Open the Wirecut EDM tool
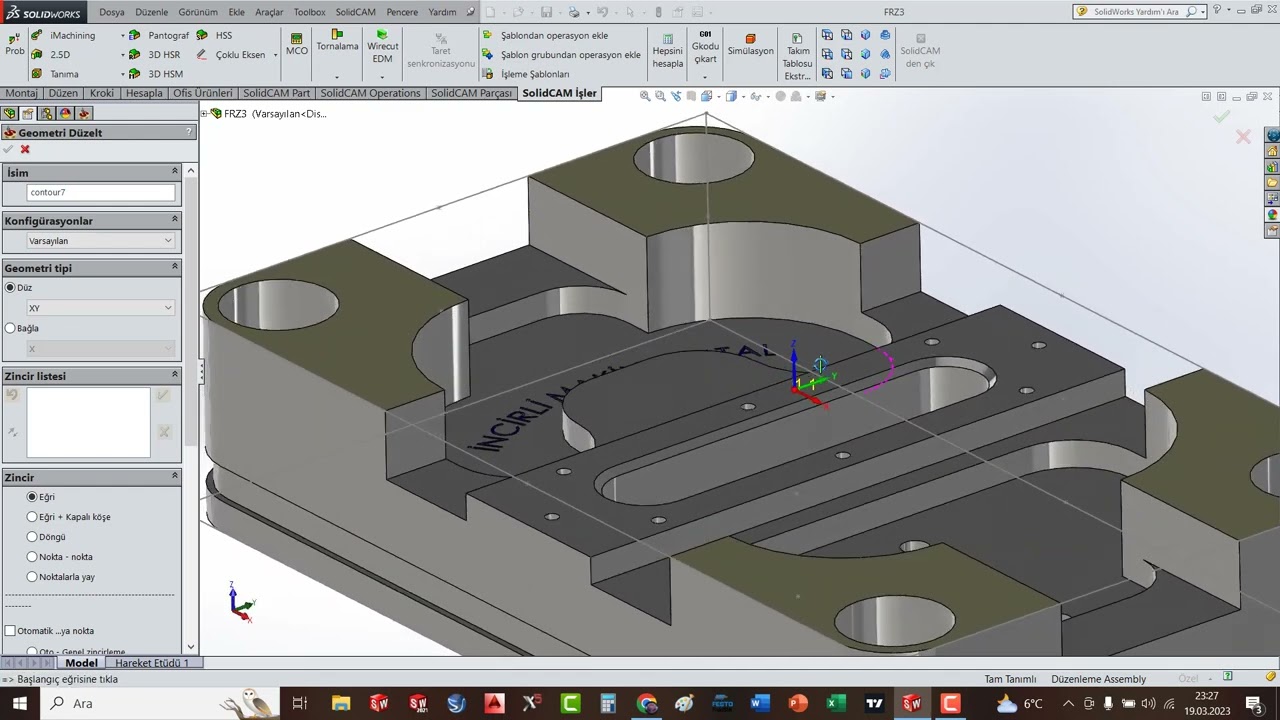 [x=382, y=45]
